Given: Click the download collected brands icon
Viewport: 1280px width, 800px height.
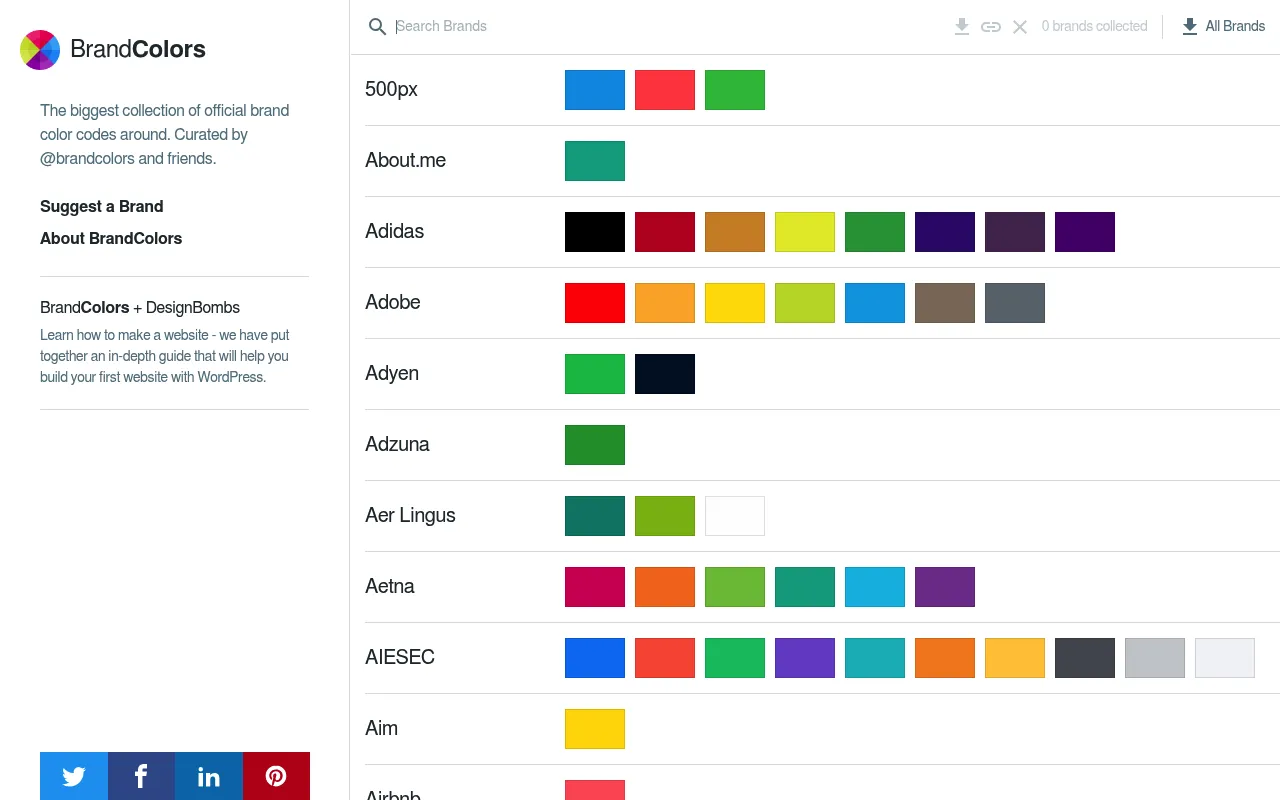Looking at the screenshot, I should point(962,27).
